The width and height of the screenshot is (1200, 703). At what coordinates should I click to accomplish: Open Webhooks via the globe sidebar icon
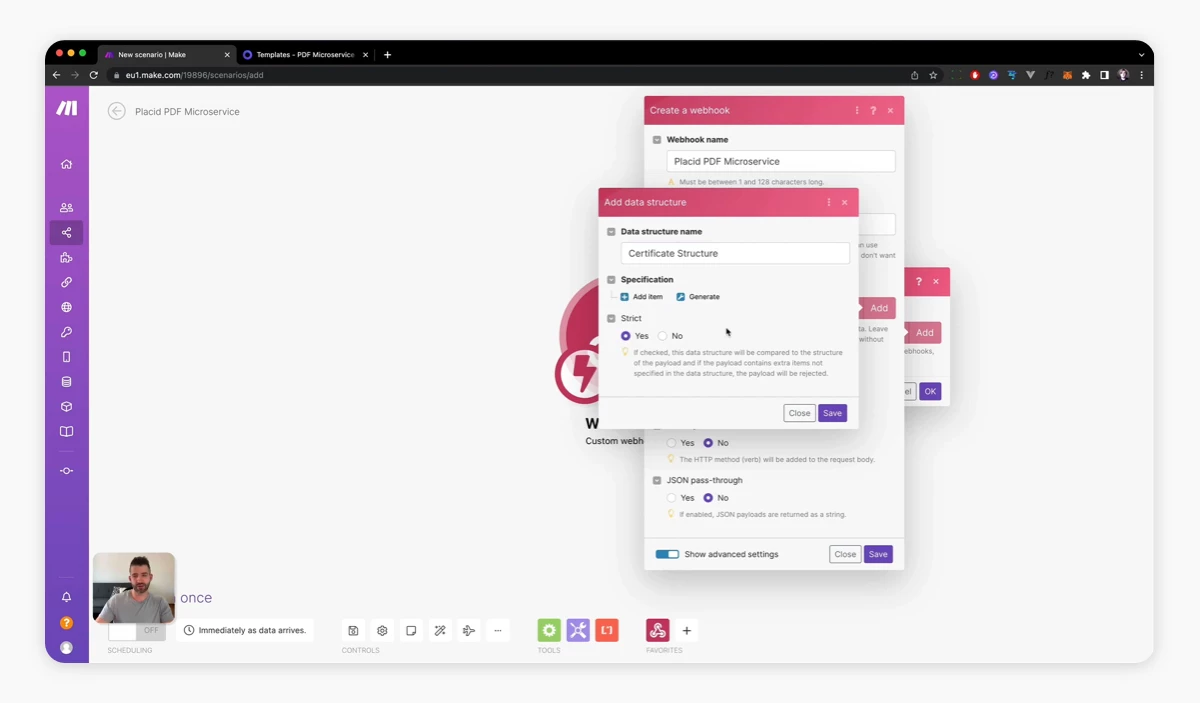click(x=66, y=308)
